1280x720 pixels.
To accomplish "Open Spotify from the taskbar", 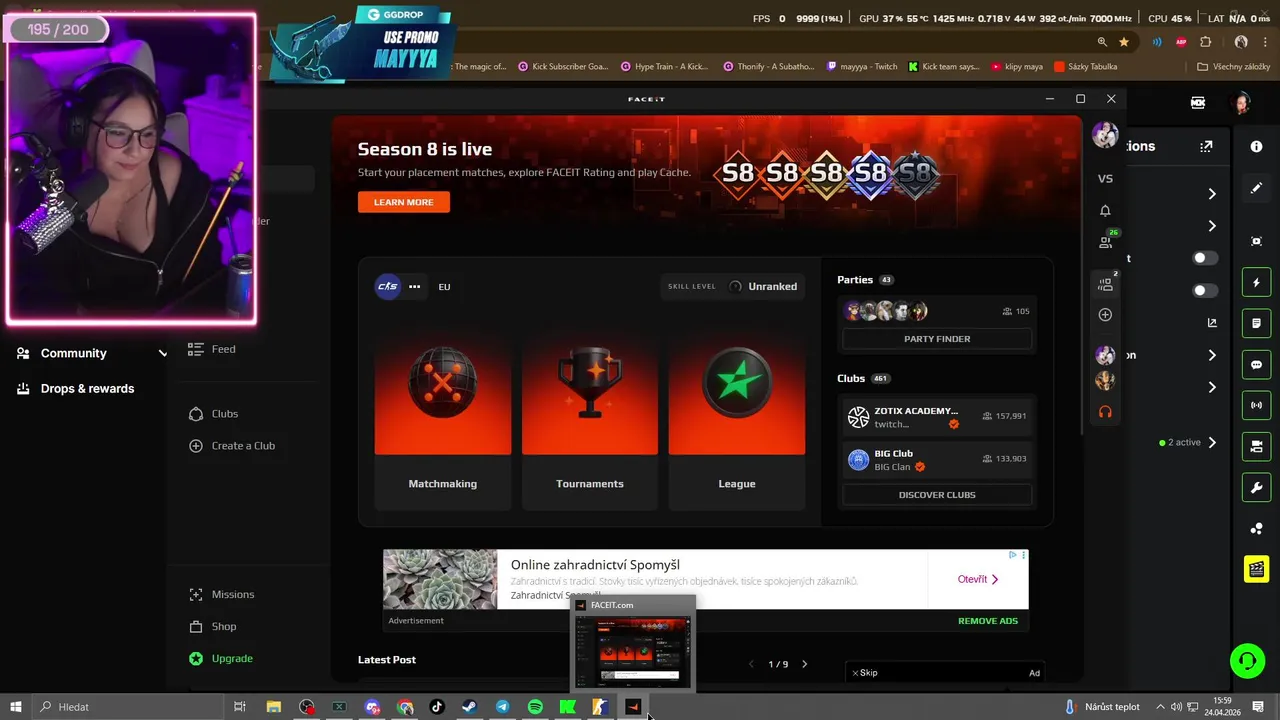I will pos(535,707).
